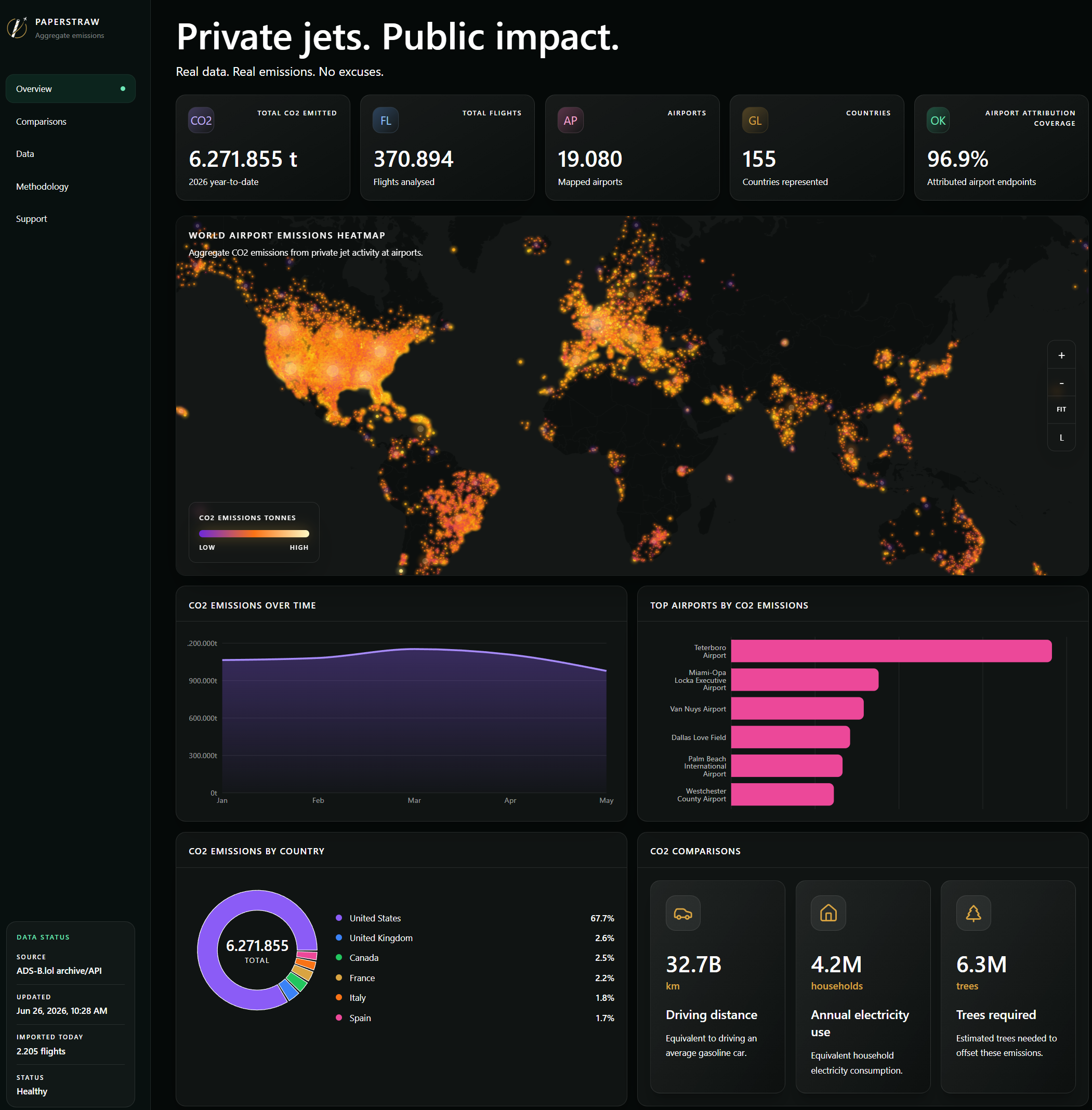Click the donut chart center total 6.271.855
This screenshot has width=1092, height=1110.
point(257,946)
